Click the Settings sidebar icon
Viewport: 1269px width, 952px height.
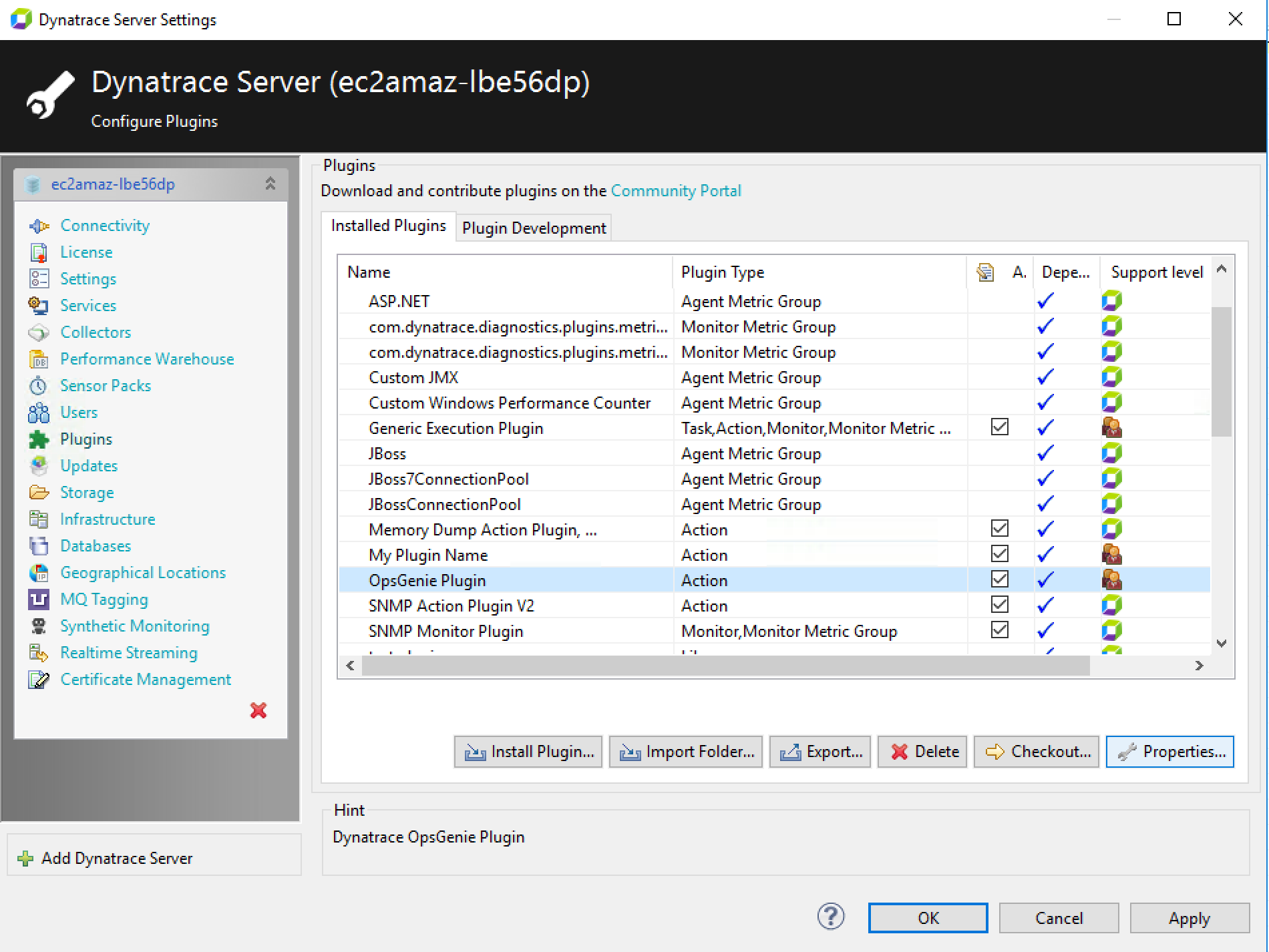[39, 279]
